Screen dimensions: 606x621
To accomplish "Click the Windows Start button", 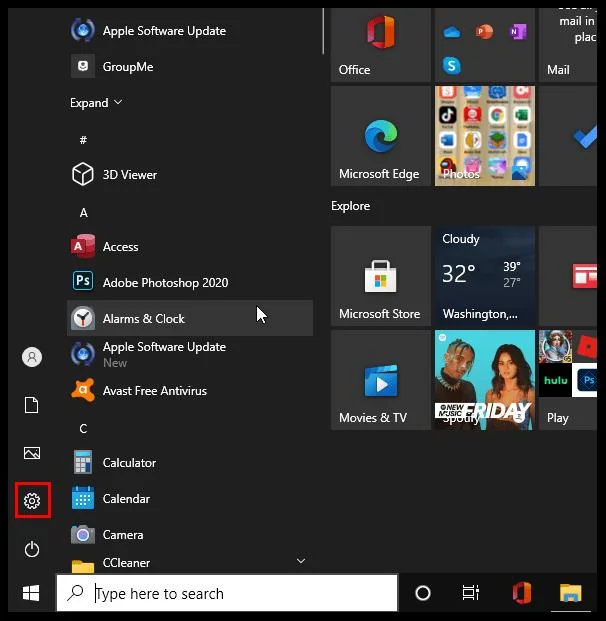I will tap(31, 593).
